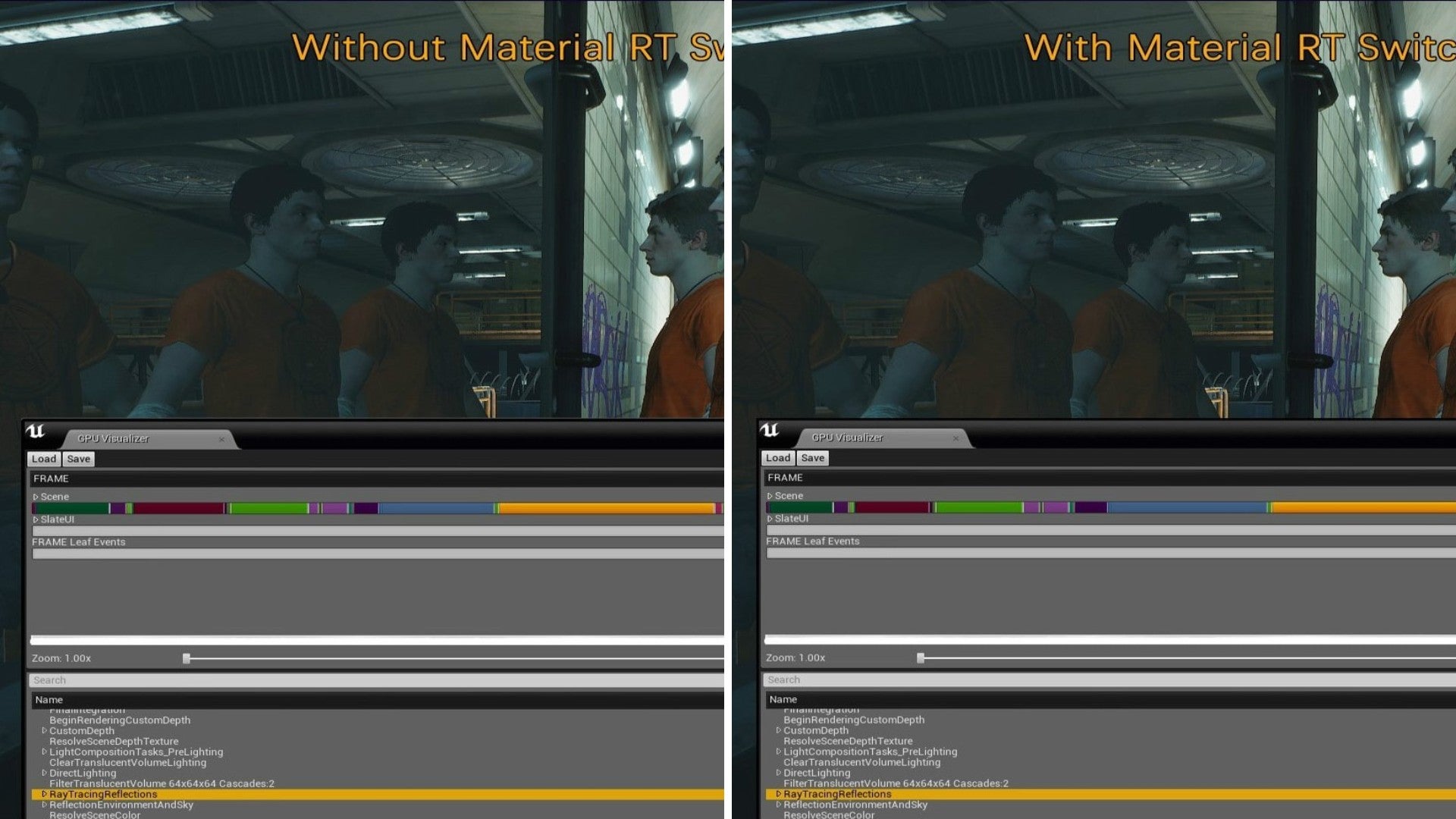Viewport: 1456px width, 819px height.
Task: Click Unreal Engine logo in right window
Action: (770, 431)
